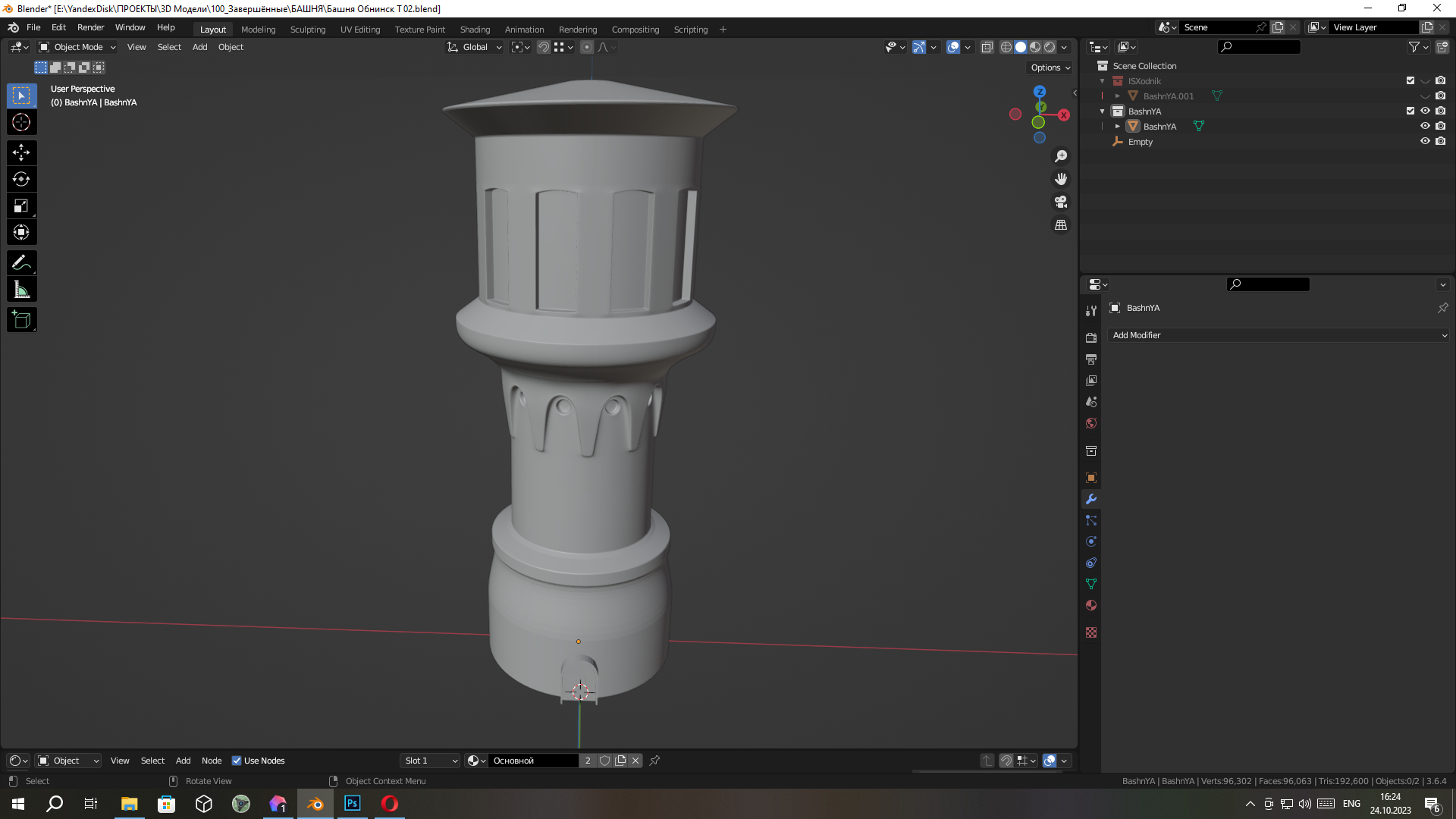1456x819 pixels.
Task: Exclude ISXodnik collection from view layer
Action: tap(1410, 80)
